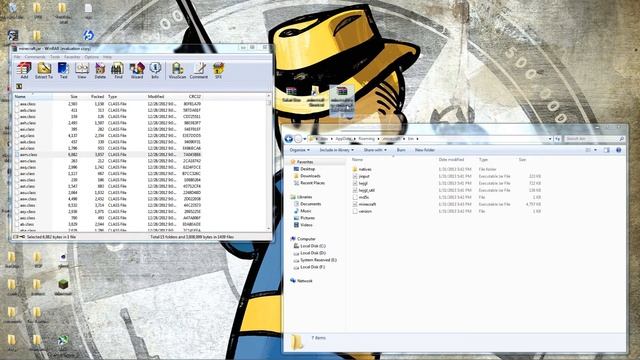Sort Explorer files by Date modified column
This screenshot has width=640, height=360.
point(451,160)
